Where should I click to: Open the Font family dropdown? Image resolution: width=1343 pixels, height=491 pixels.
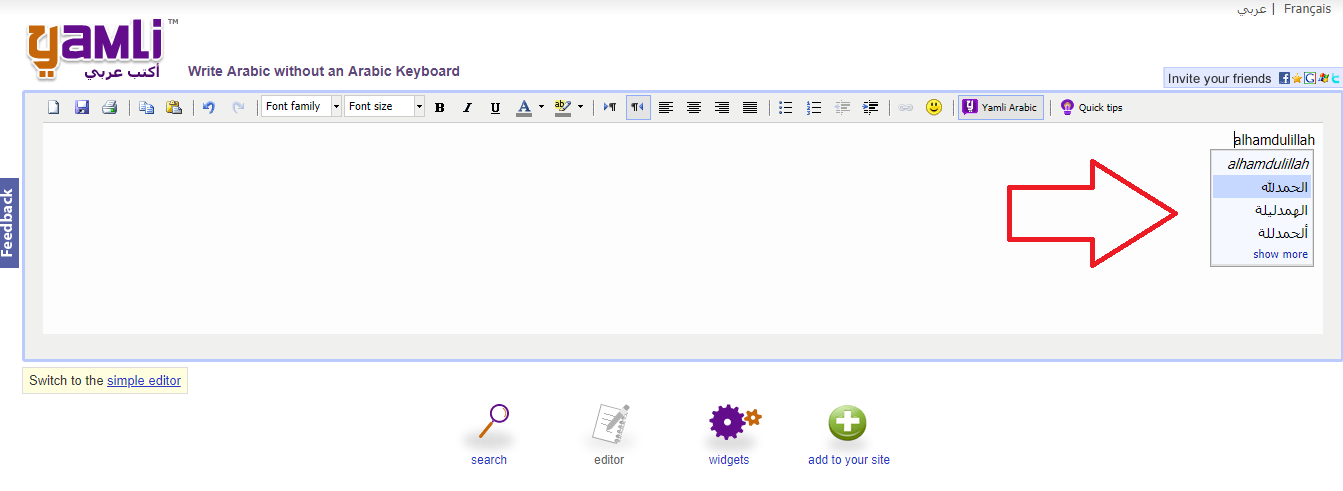301,106
